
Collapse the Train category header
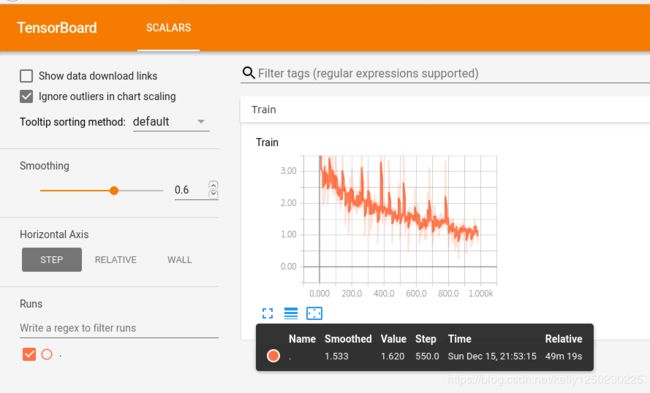pyautogui.click(x=445, y=109)
